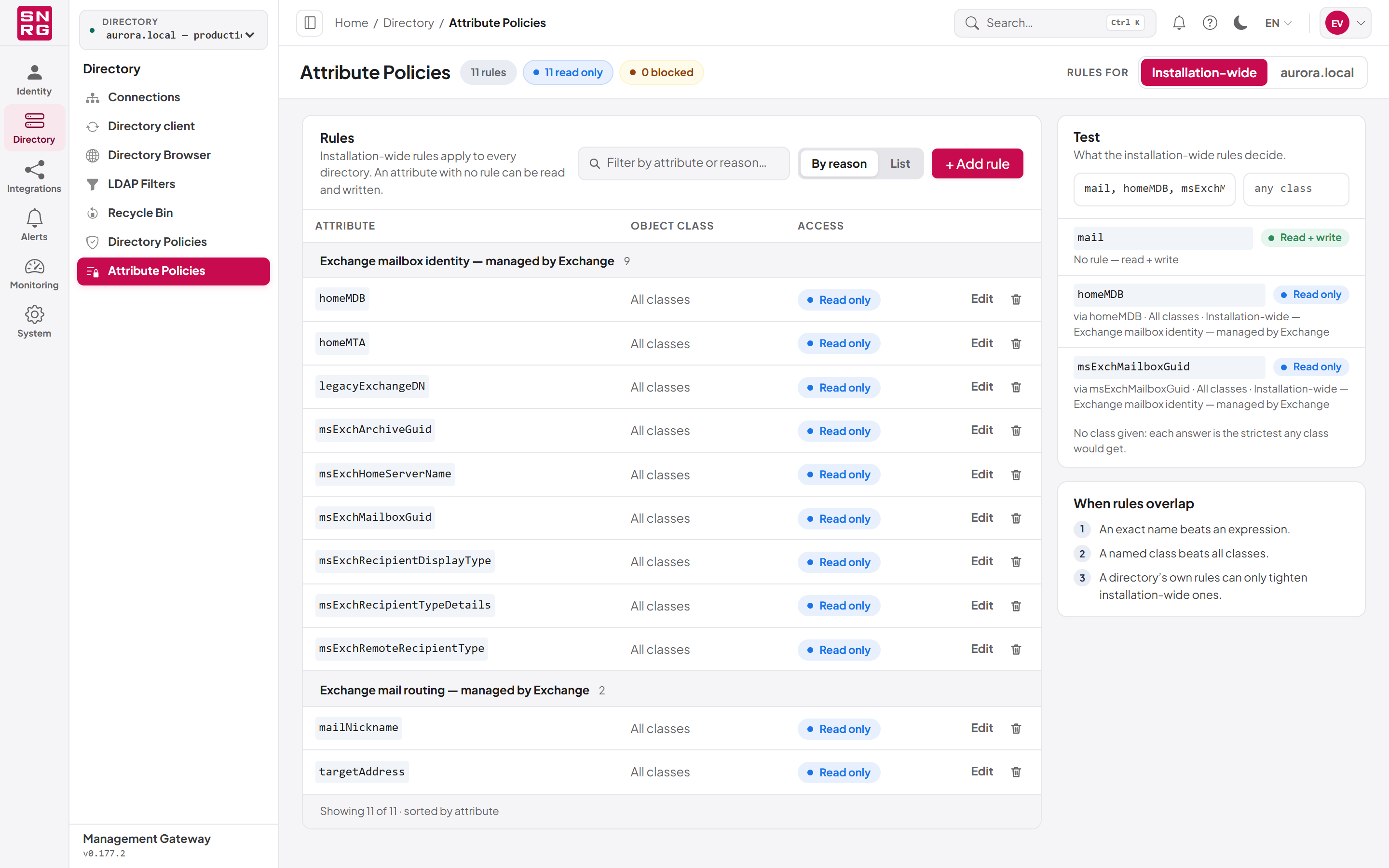Viewport: 1389px width, 868px height.
Task: Delete the targetAddress rule
Action: pyautogui.click(x=1016, y=772)
